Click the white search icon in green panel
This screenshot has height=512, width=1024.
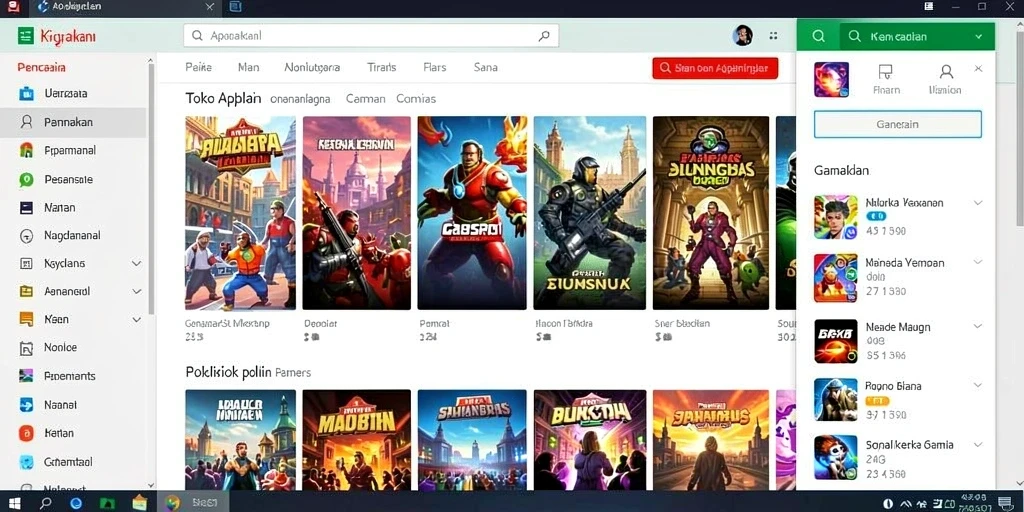818,37
